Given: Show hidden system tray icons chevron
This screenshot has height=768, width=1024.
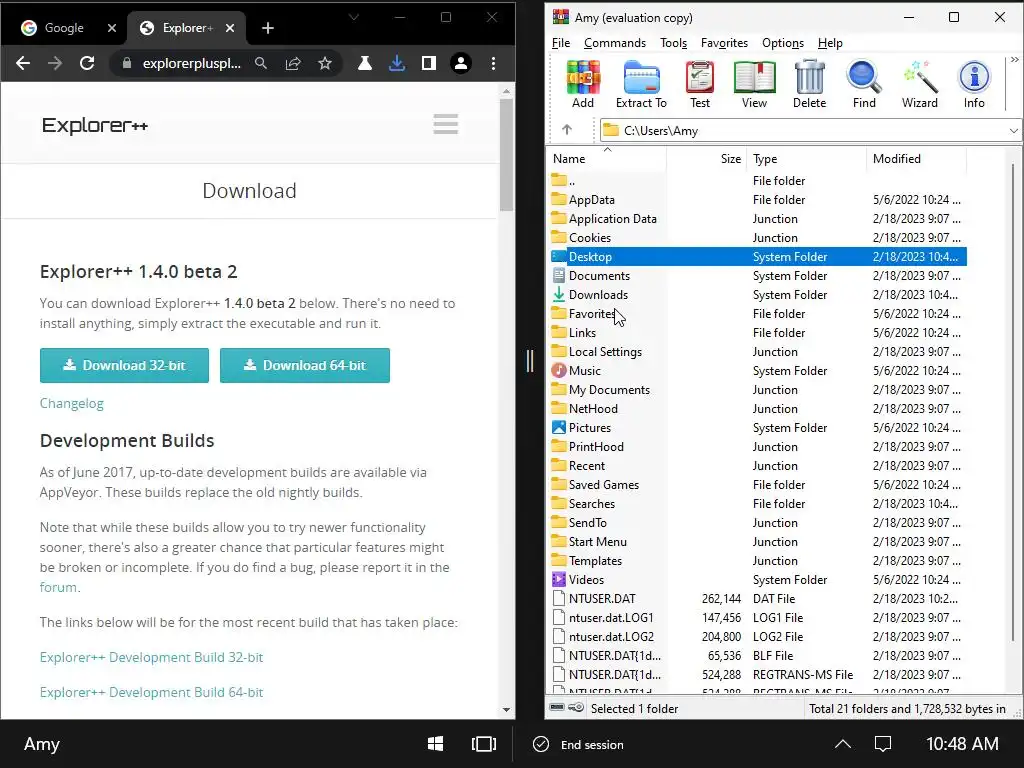Looking at the screenshot, I should coord(843,744).
